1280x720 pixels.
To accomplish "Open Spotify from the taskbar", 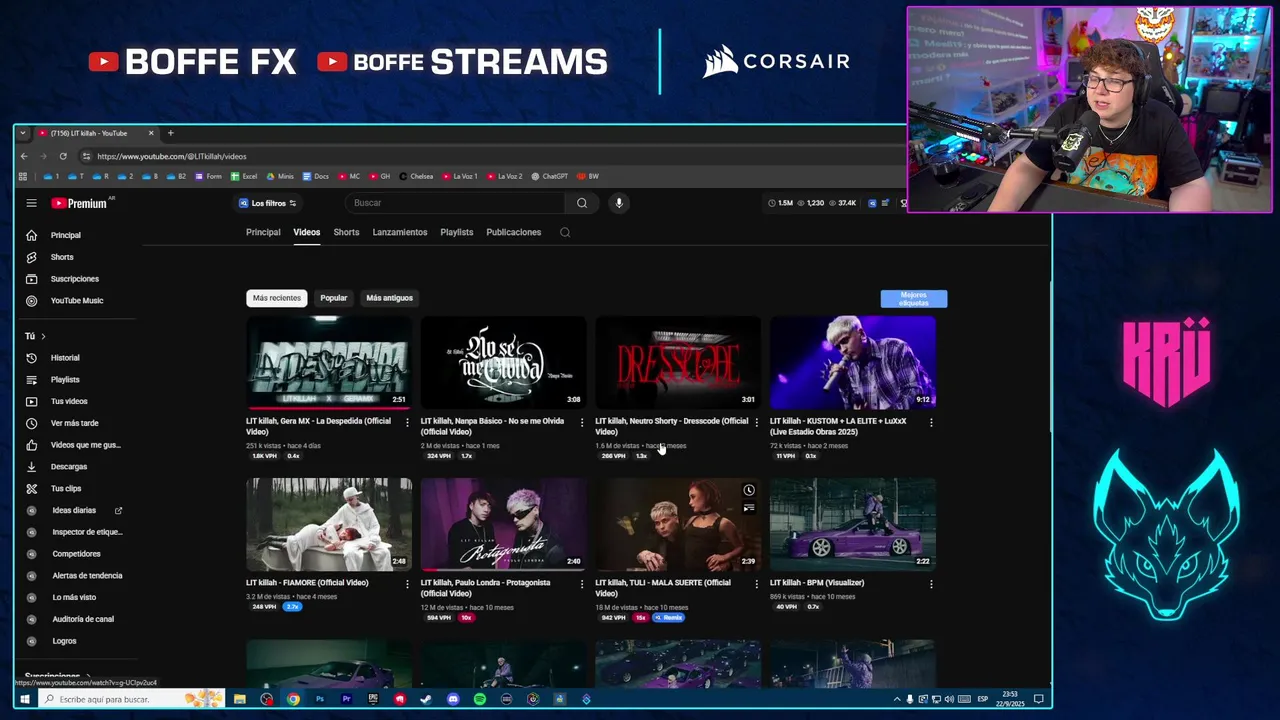I will 480,699.
